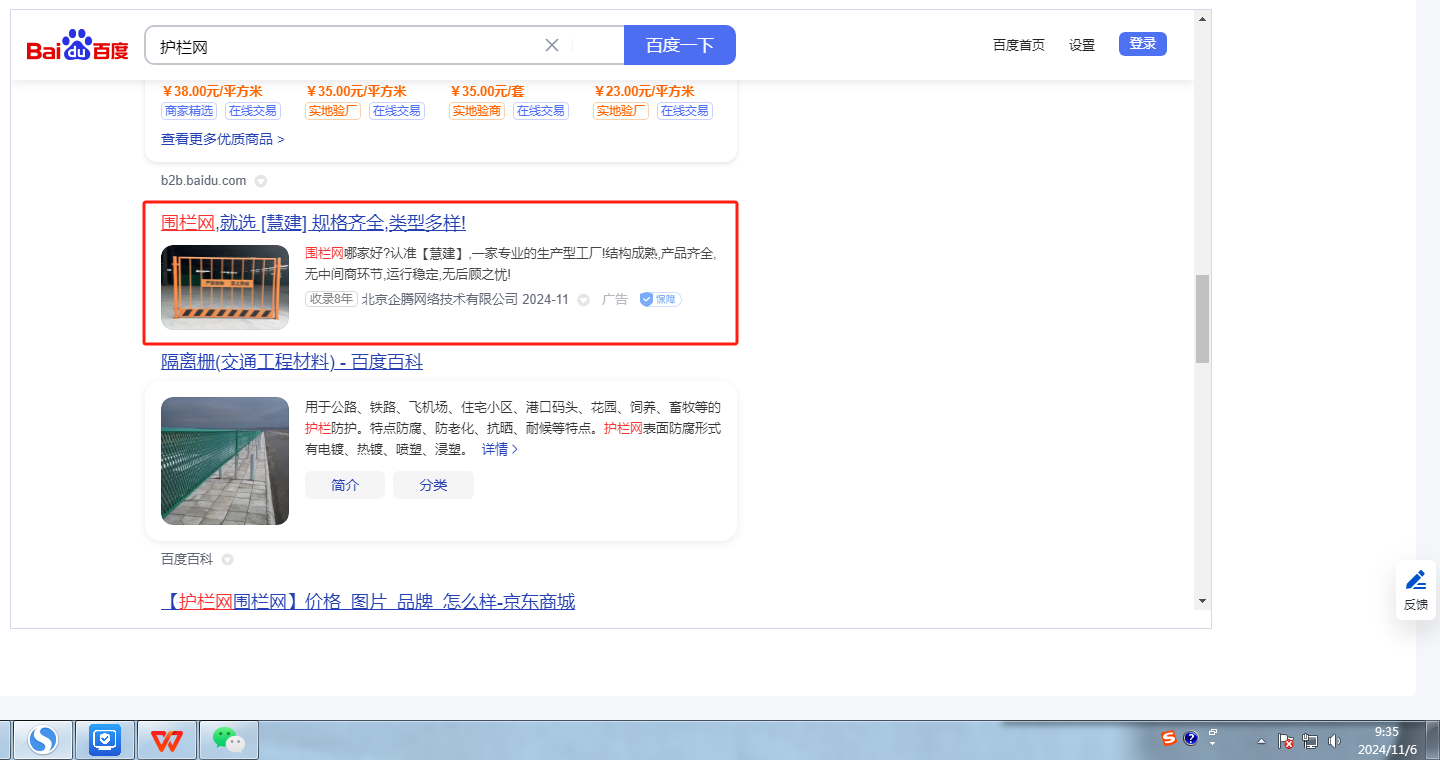Click the 收录8年 tag
Image resolution: width=1440 pixels, height=760 pixels.
click(x=331, y=299)
